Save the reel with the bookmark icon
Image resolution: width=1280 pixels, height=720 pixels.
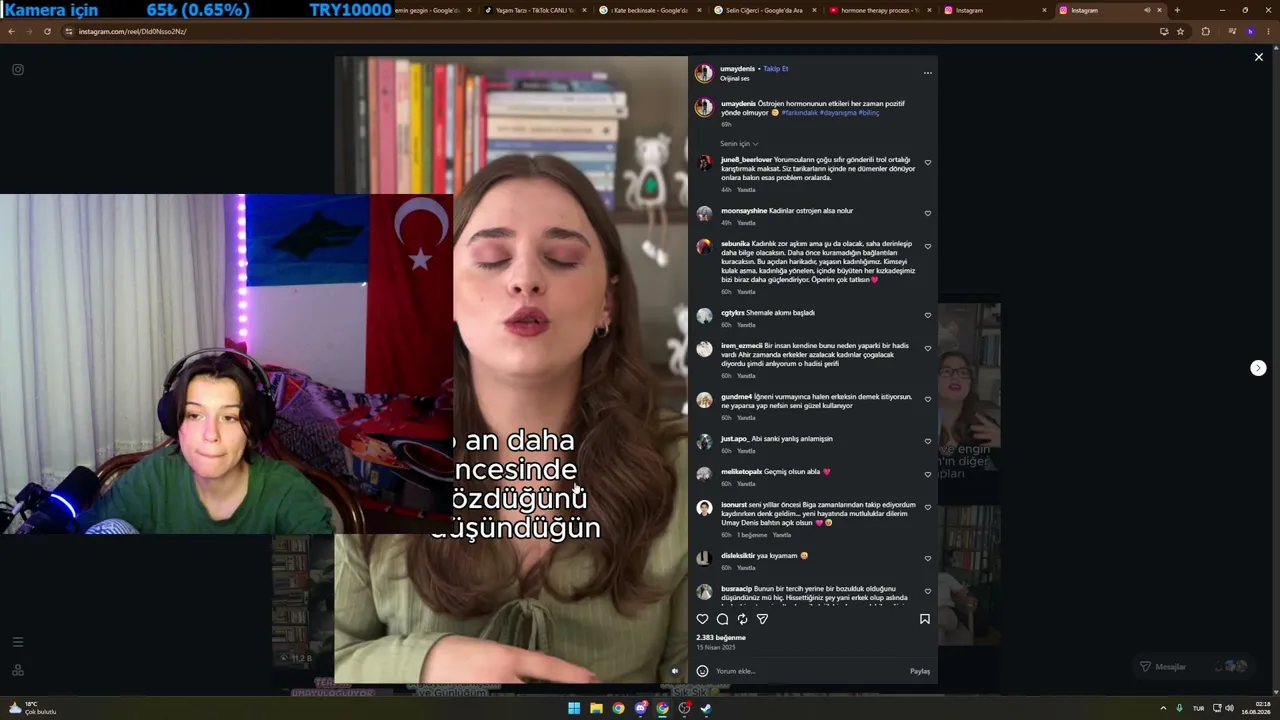click(924, 619)
